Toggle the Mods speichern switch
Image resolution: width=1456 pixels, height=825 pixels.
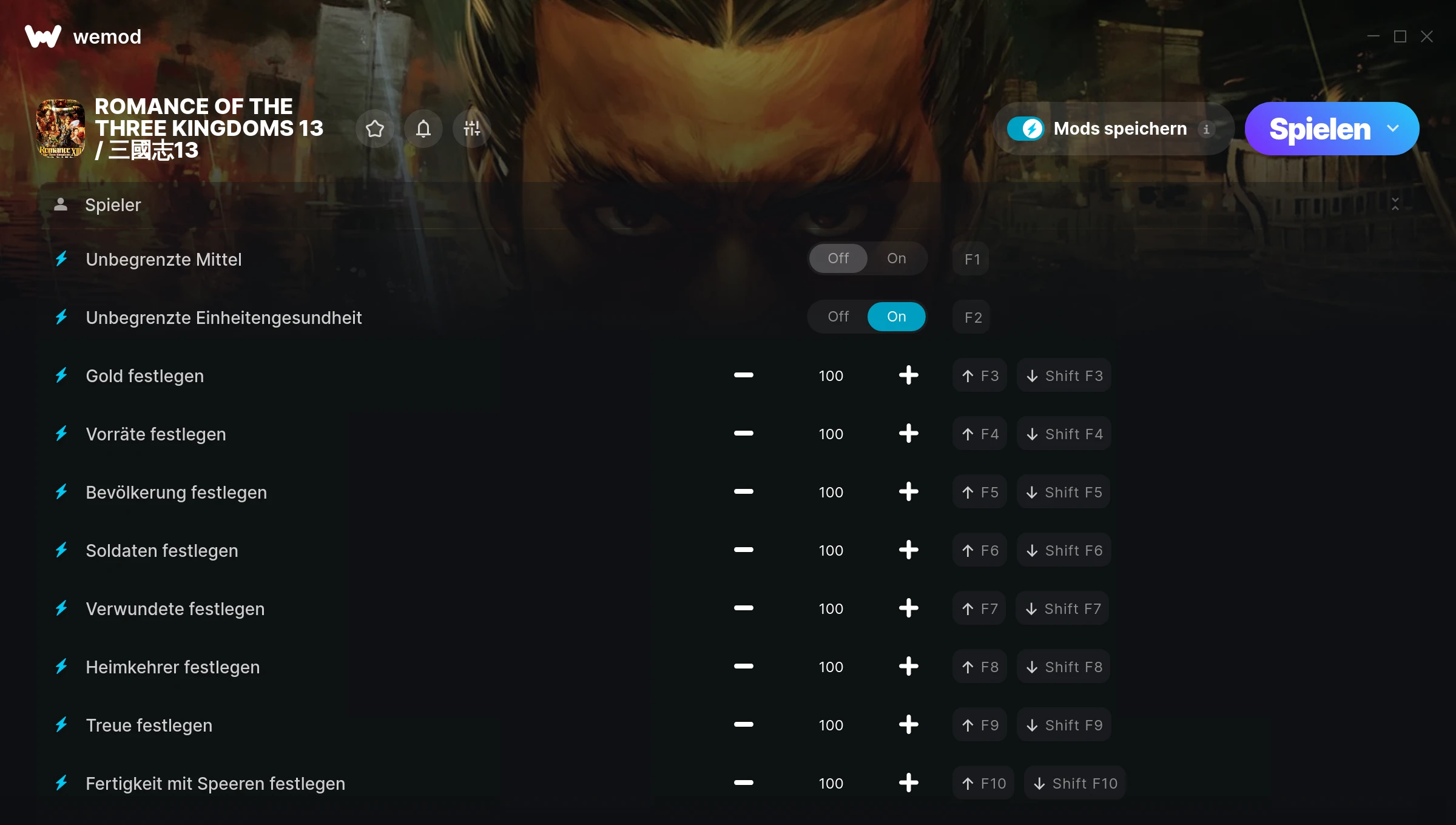point(1025,129)
